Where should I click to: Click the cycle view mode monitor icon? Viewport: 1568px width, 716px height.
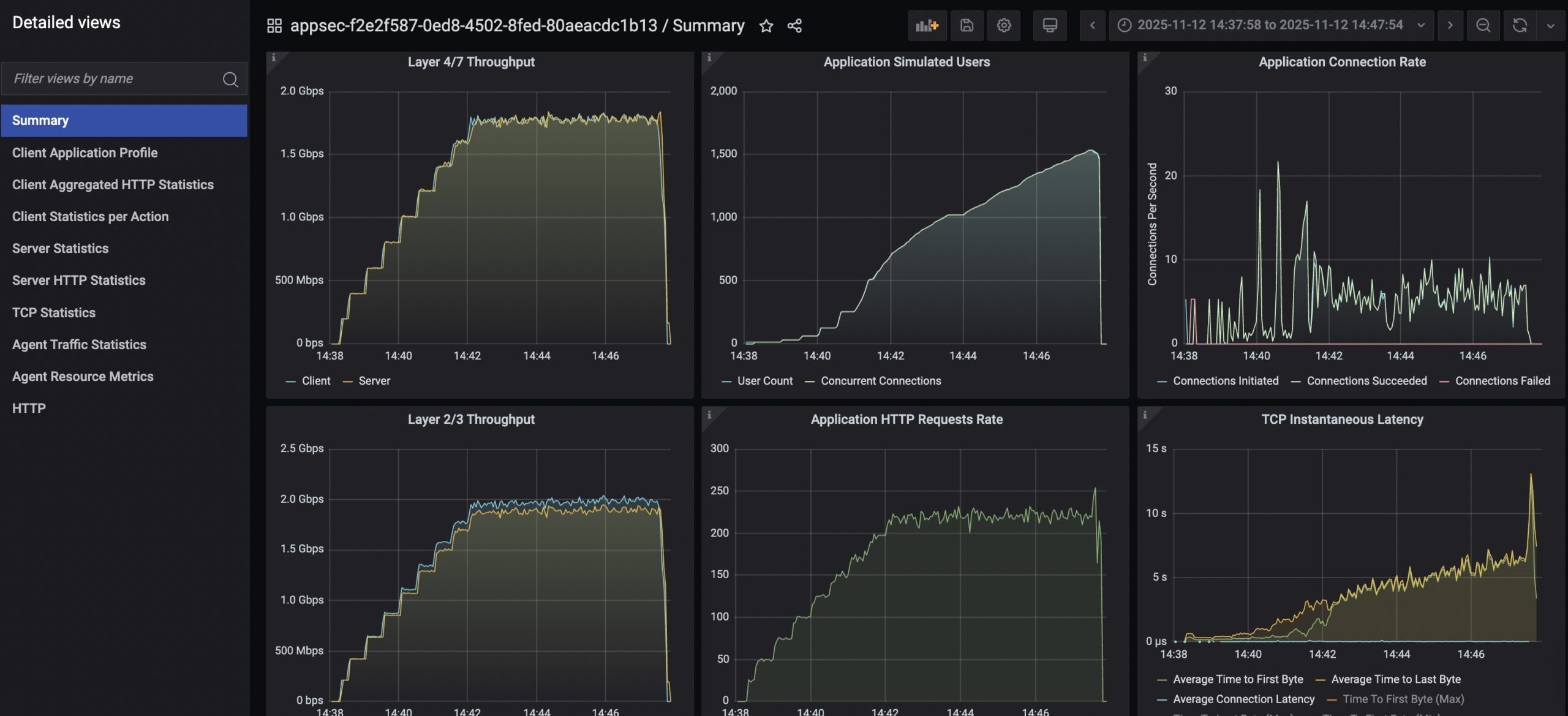[1050, 25]
